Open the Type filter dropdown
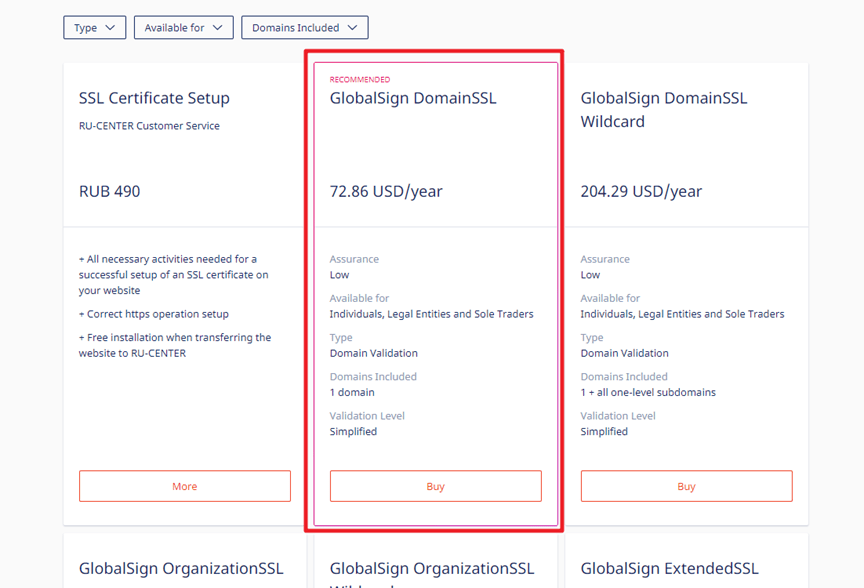This screenshot has width=864, height=588. [x=95, y=28]
